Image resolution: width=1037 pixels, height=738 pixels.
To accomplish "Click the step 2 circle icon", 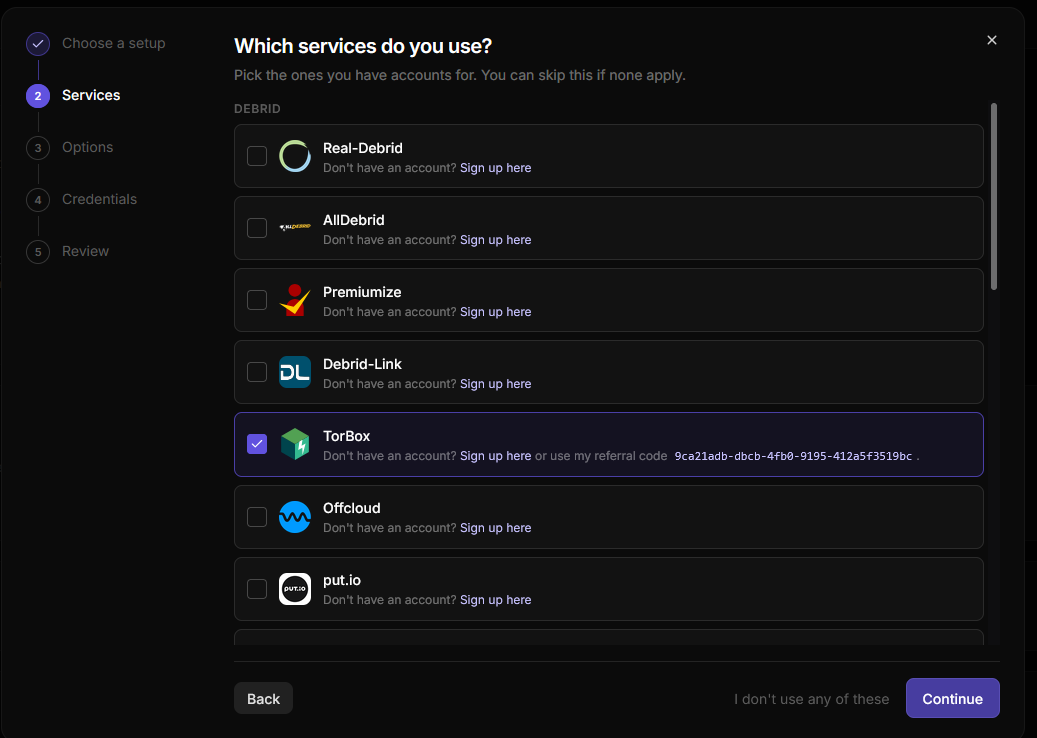I will pos(38,96).
